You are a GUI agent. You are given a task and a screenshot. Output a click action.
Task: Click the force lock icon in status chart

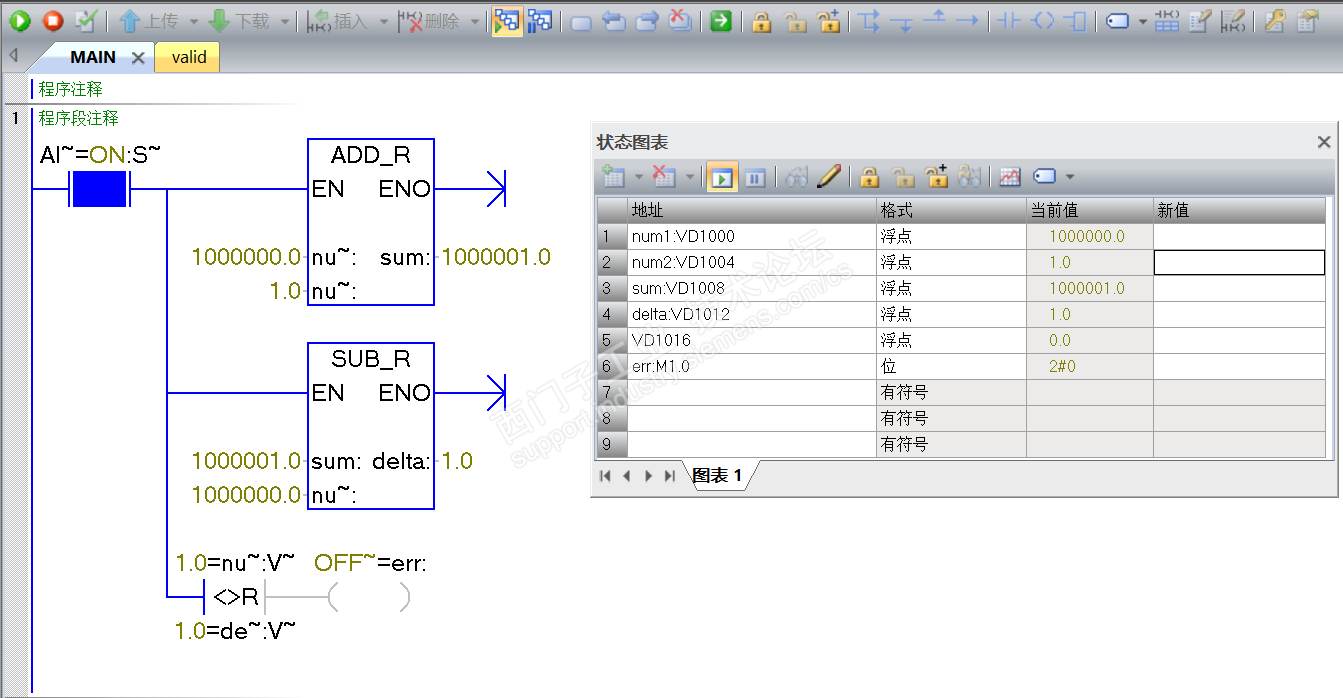[869, 177]
